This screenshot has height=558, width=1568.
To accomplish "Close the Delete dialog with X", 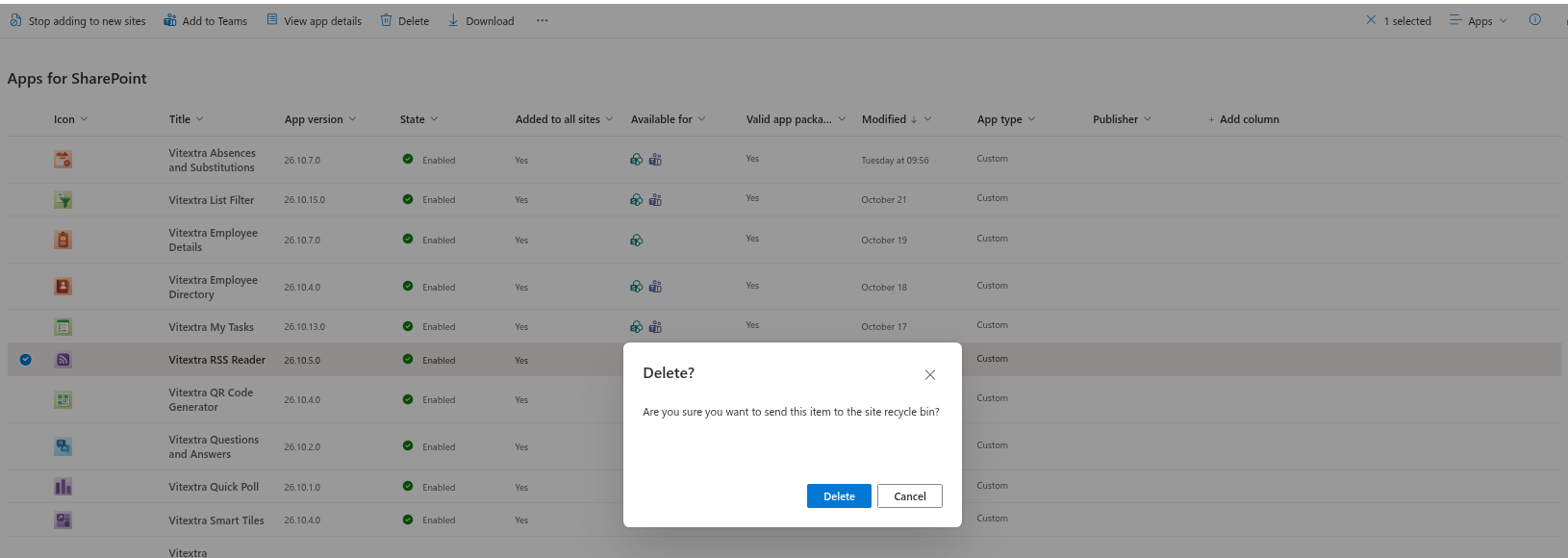I will pyautogui.click(x=930, y=375).
